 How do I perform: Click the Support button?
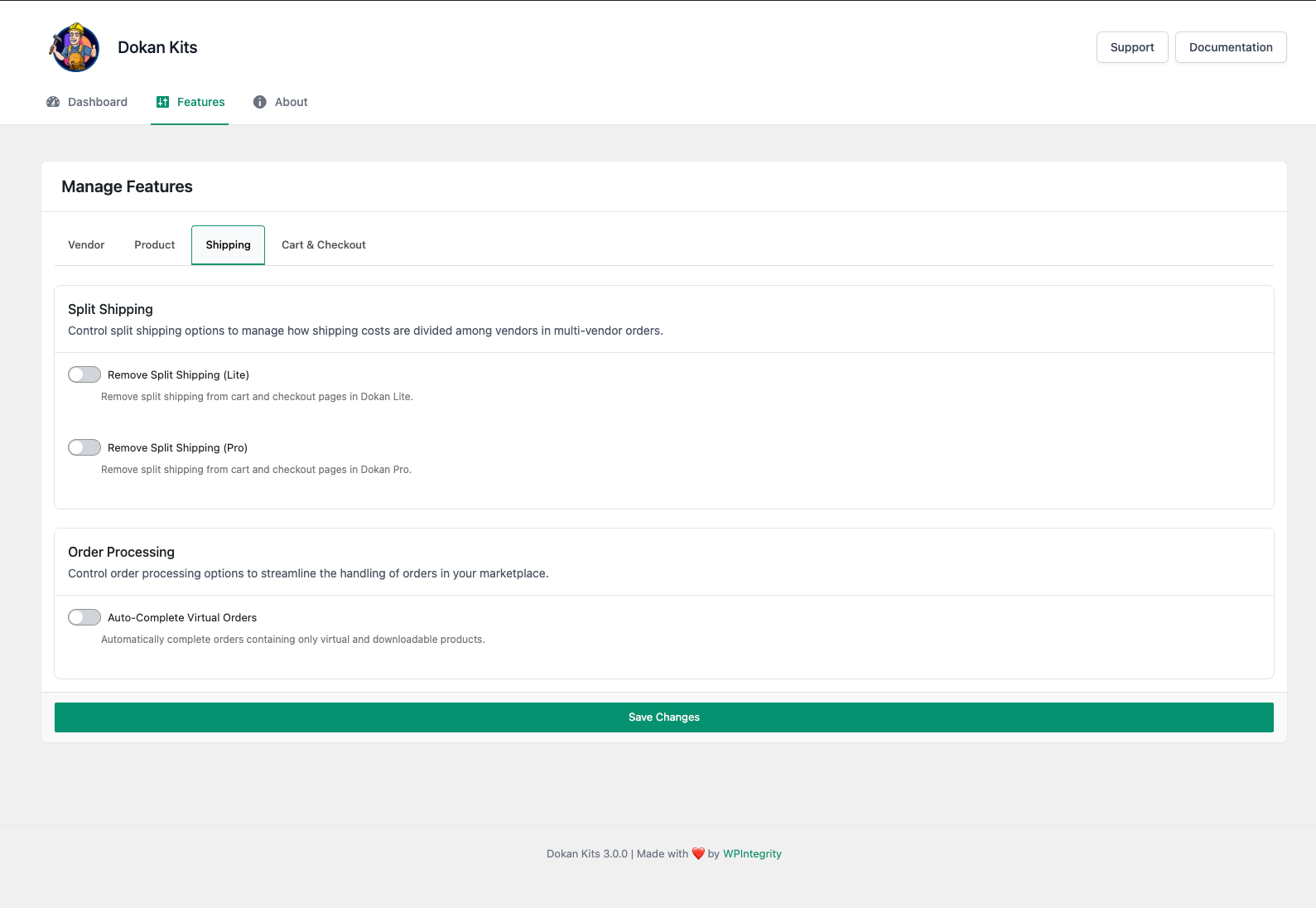click(x=1132, y=47)
